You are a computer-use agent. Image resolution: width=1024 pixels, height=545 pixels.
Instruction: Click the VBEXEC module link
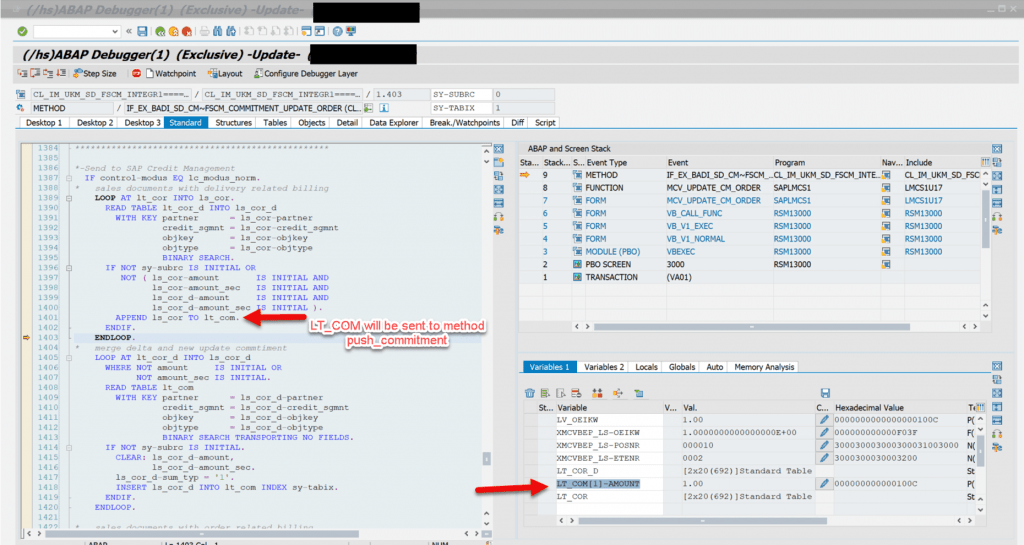(x=680, y=252)
